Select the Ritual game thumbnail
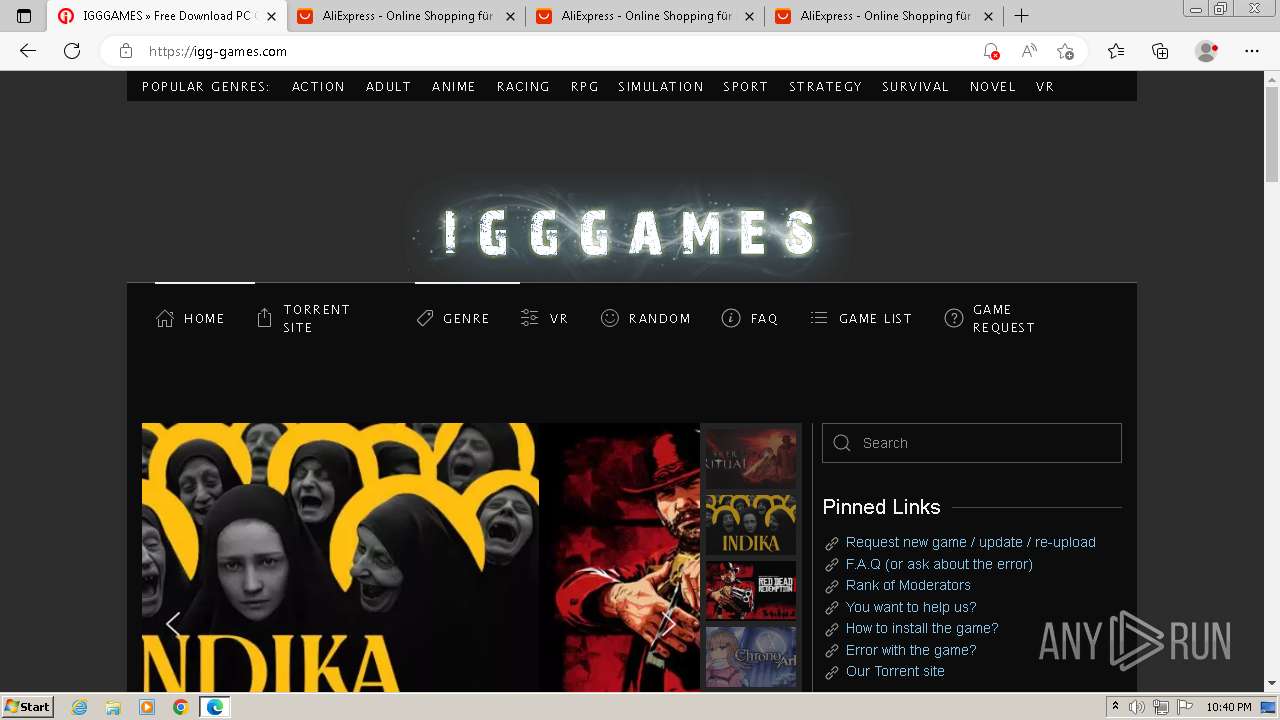Screen dimensions: 1280x720 751,458
